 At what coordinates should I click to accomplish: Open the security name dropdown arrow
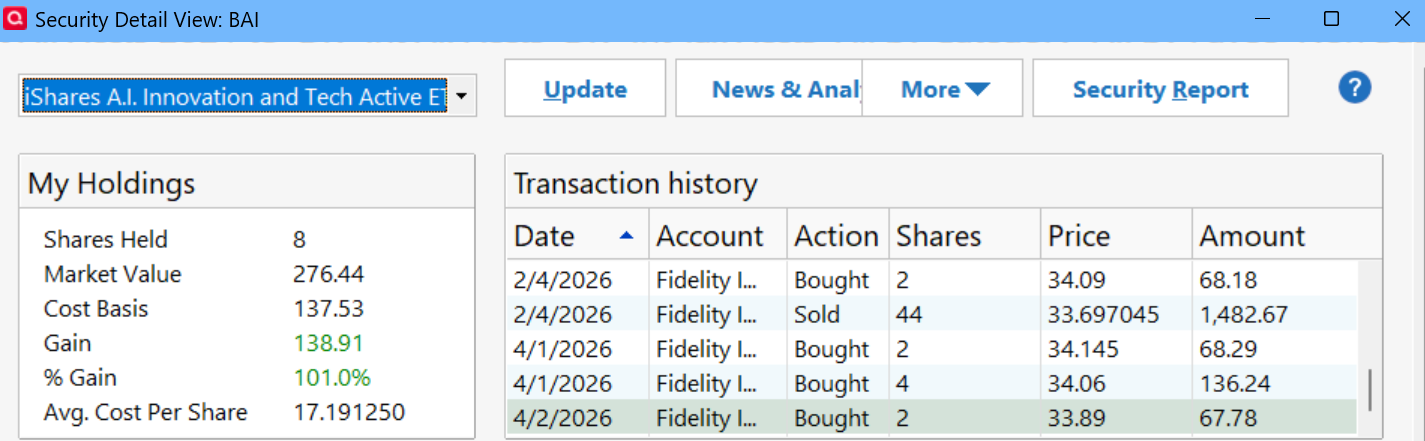(461, 96)
